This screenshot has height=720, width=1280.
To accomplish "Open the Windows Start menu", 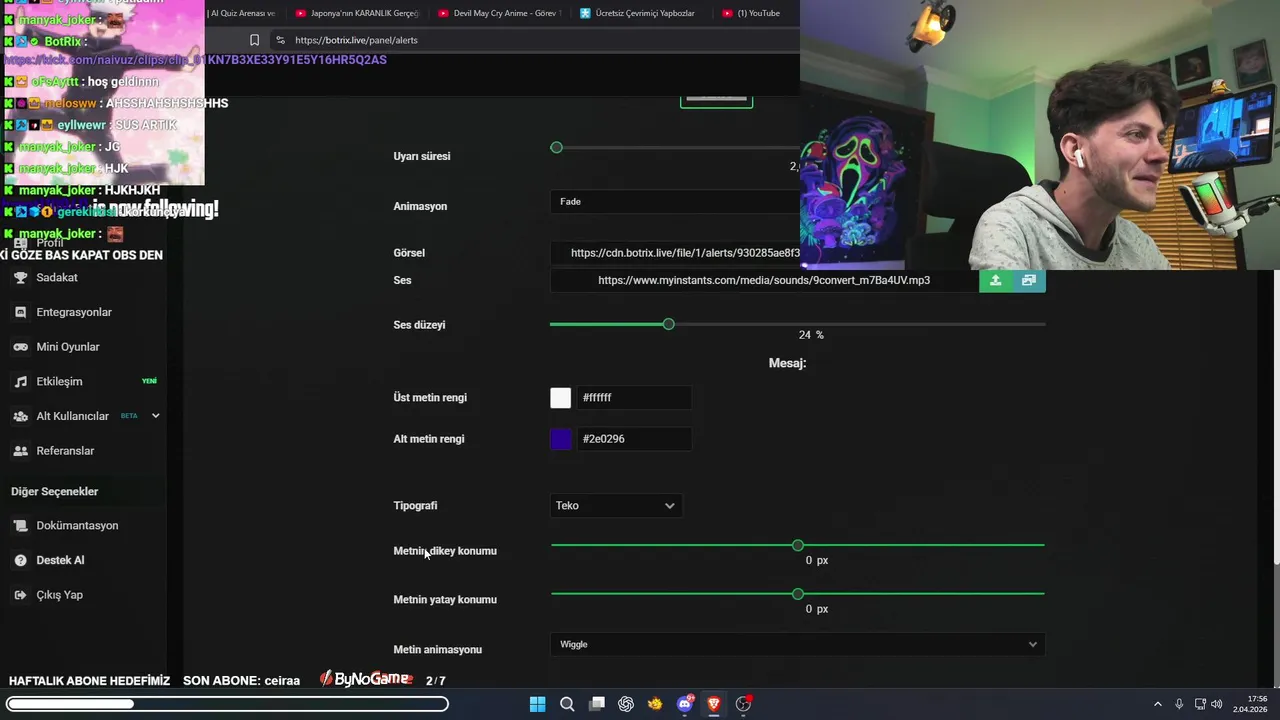I will [x=537, y=704].
